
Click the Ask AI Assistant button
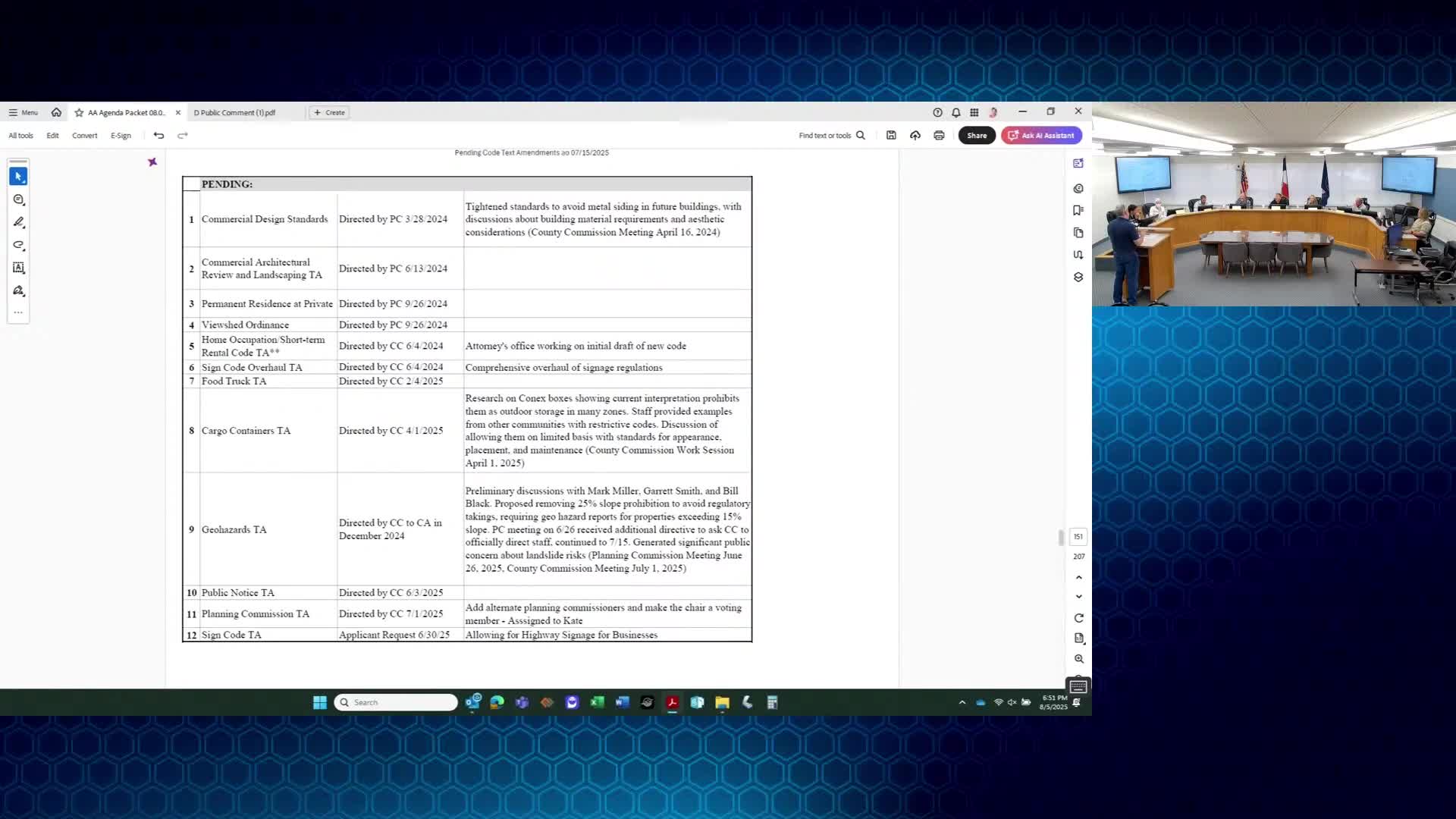[1041, 135]
